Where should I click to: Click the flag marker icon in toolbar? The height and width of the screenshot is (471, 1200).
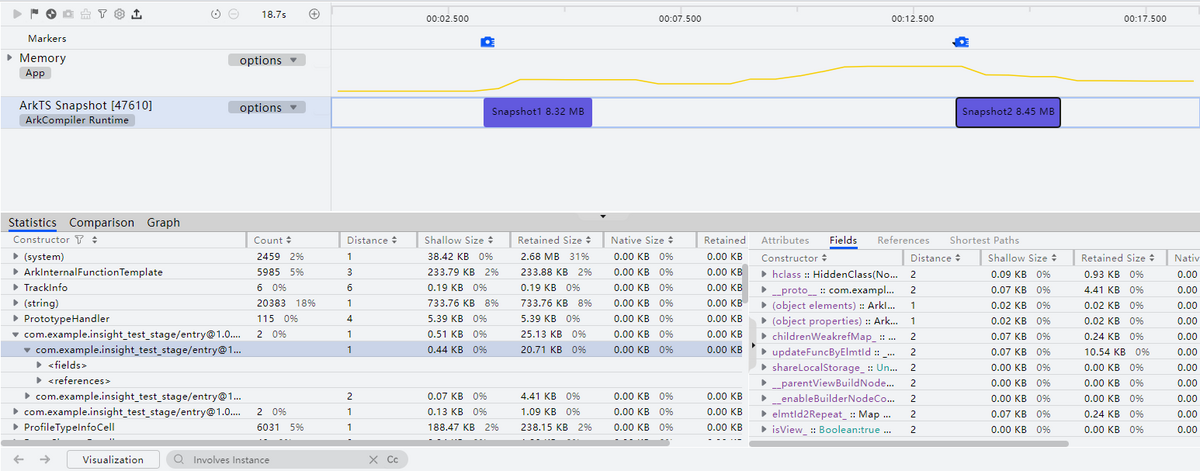[35, 15]
